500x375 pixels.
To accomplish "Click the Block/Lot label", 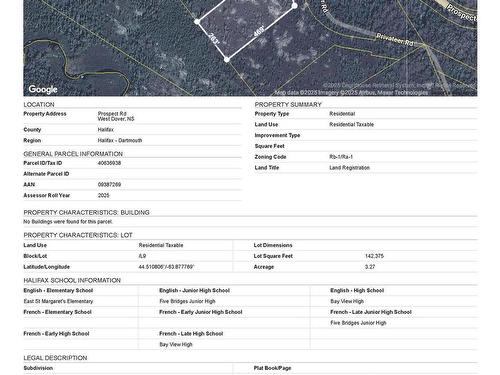I will point(35,256).
